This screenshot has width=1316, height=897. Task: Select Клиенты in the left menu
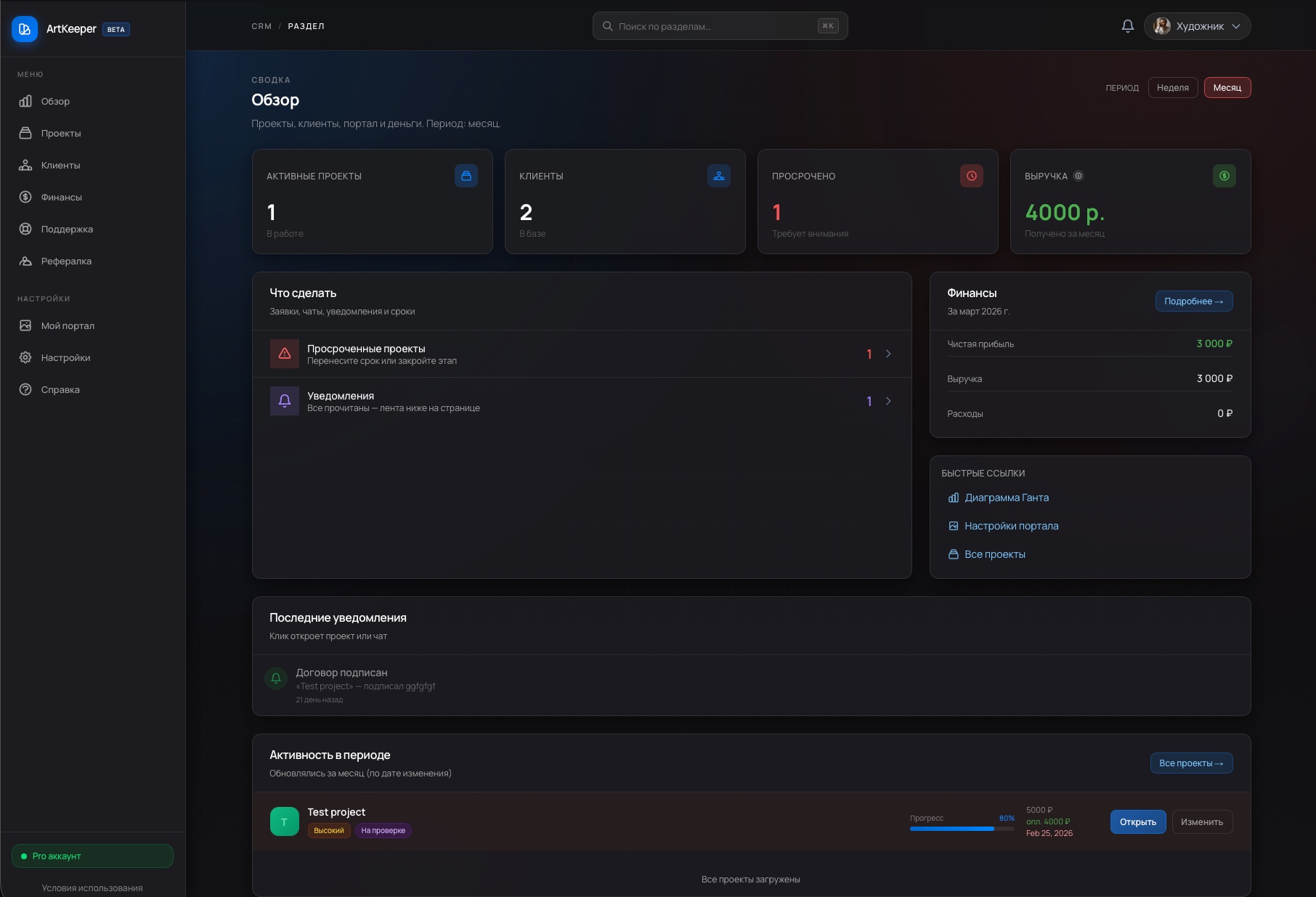coord(62,165)
